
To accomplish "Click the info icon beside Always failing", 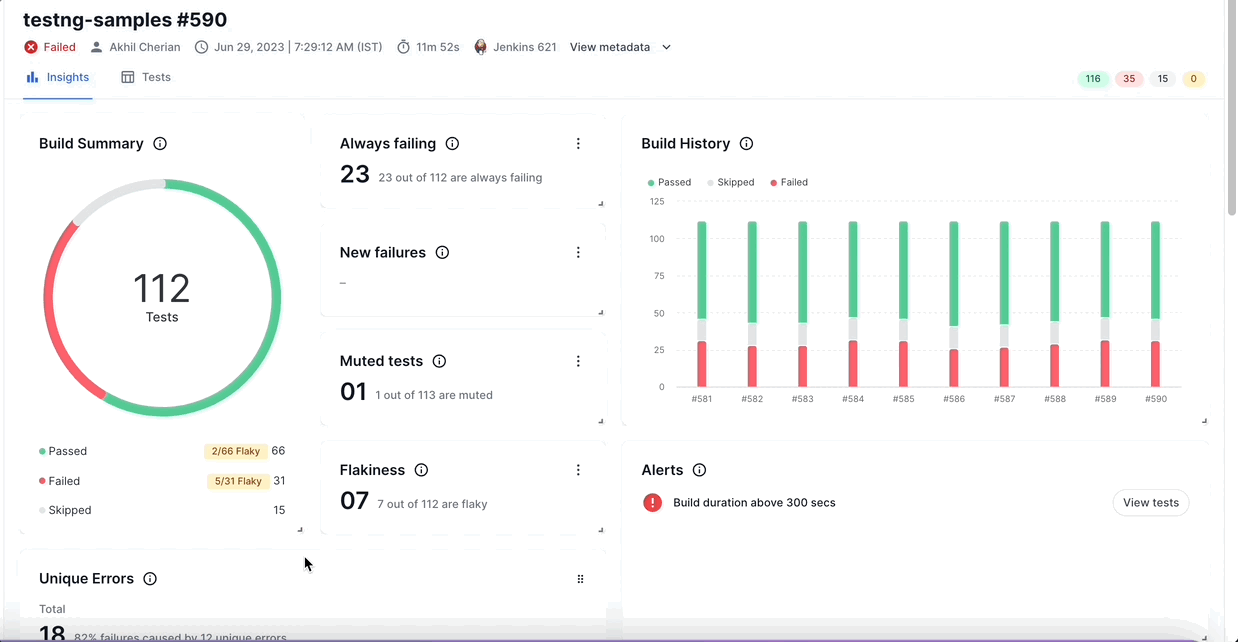I will [452, 144].
